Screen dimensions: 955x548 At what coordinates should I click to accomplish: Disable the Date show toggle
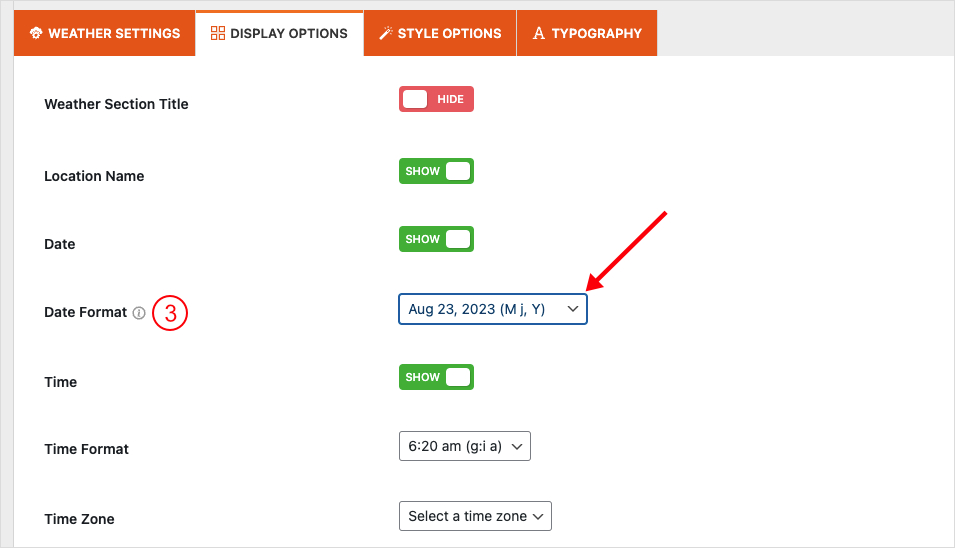pyautogui.click(x=436, y=239)
